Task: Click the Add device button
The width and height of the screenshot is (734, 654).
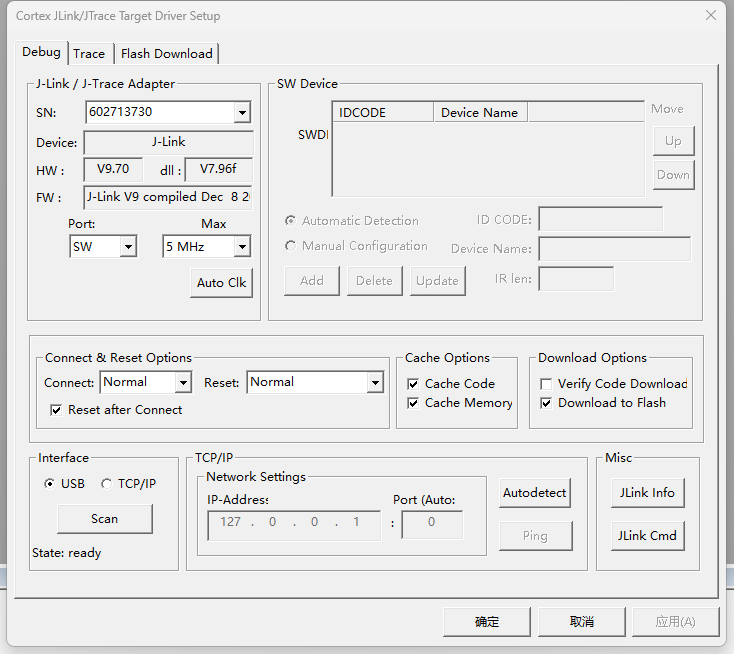Action: 312,281
